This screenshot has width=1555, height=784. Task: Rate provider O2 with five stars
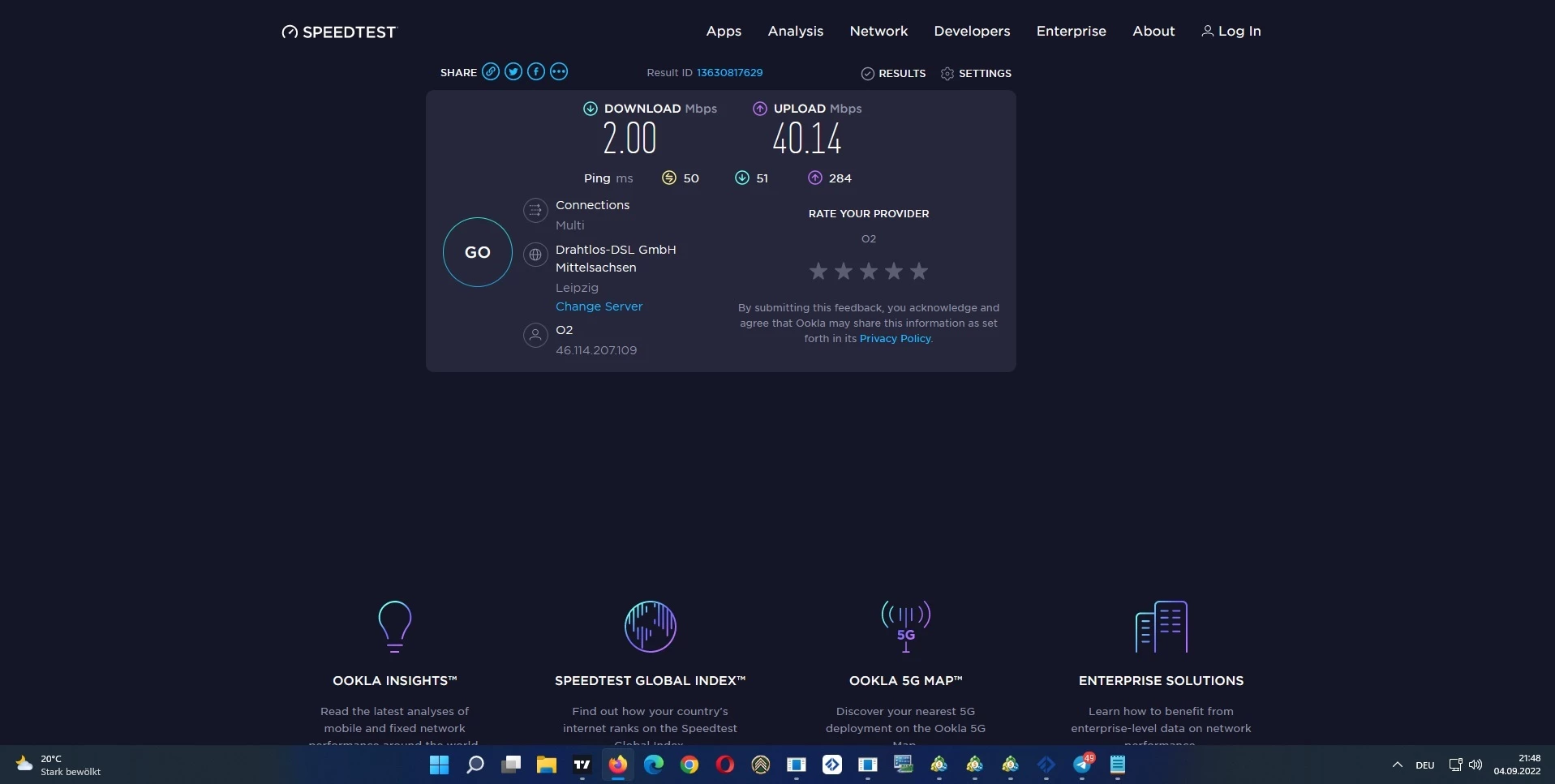click(x=919, y=271)
